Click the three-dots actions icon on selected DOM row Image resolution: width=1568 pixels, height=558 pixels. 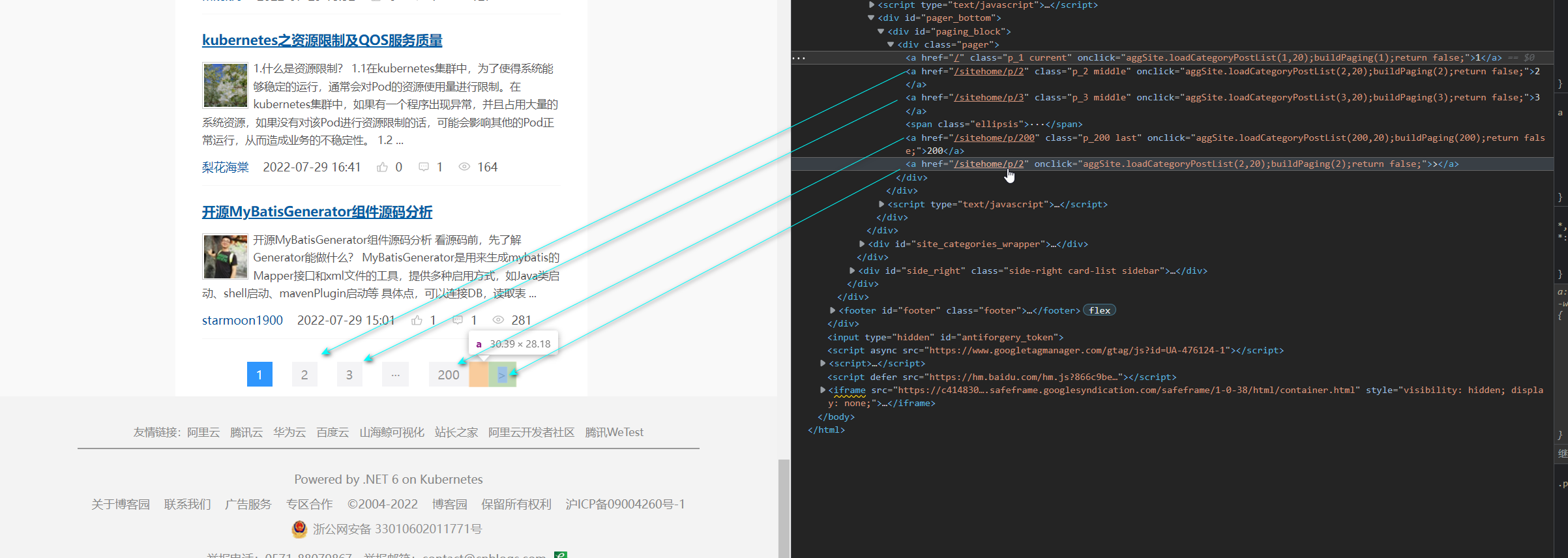coord(799,58)
